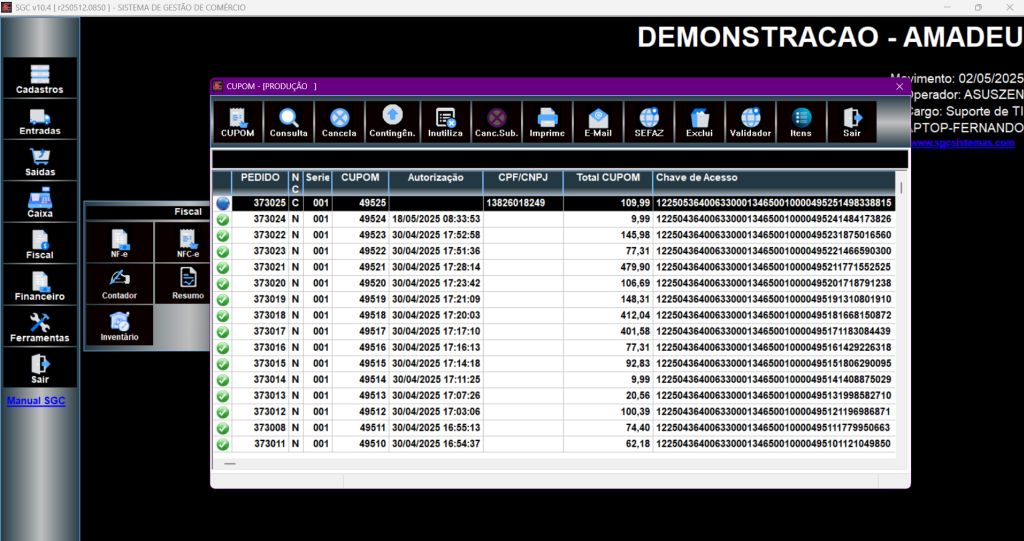Screen dimensions: 1024x541
Task: Click the Total CUPOM column header
Action: click(x=607, y=182)
